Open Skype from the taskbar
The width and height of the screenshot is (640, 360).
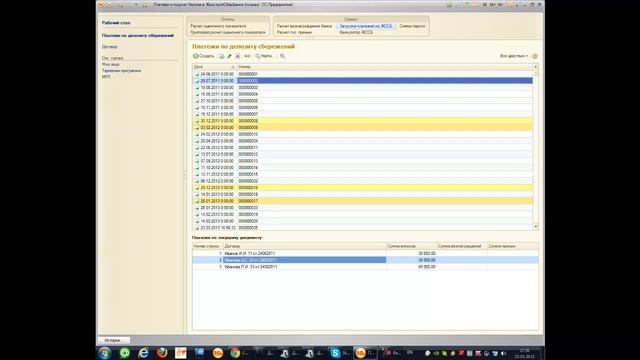click(x=335, y=353)
